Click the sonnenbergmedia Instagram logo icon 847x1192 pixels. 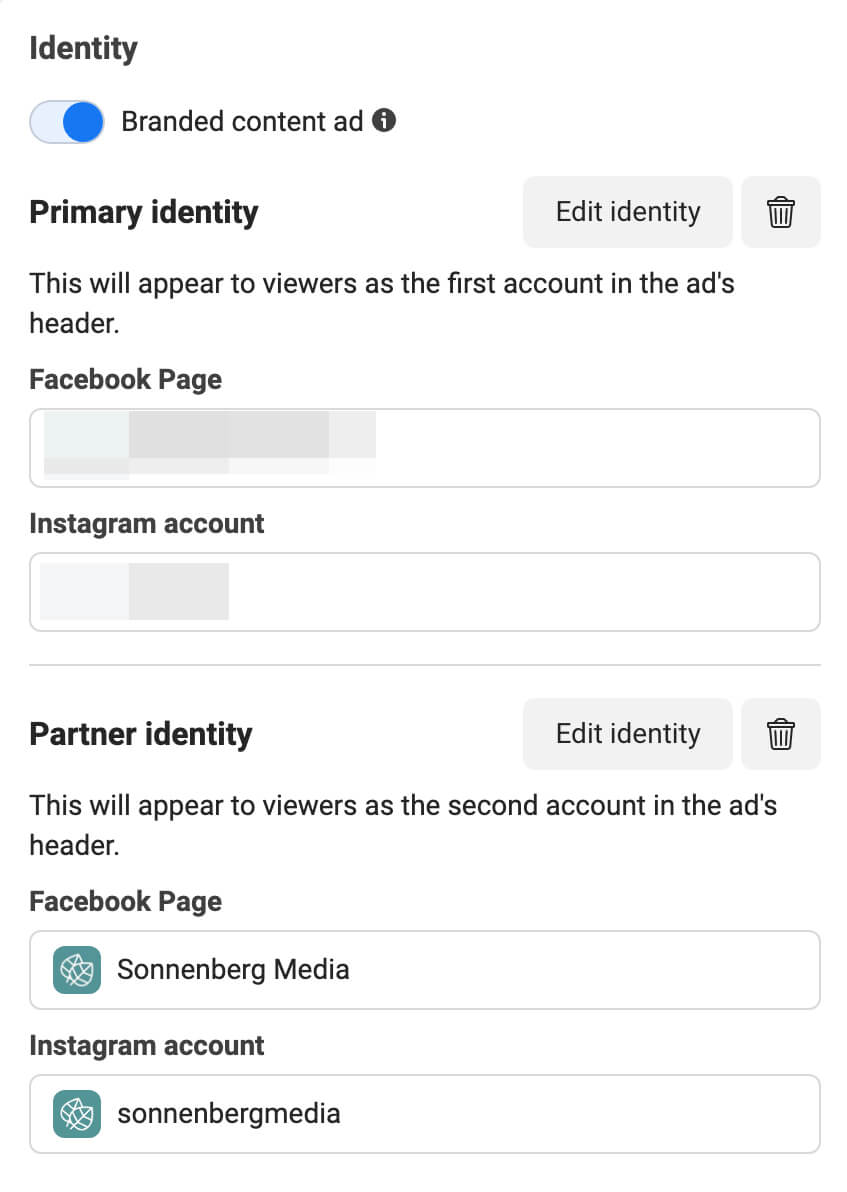click(x=77, y=1114)
